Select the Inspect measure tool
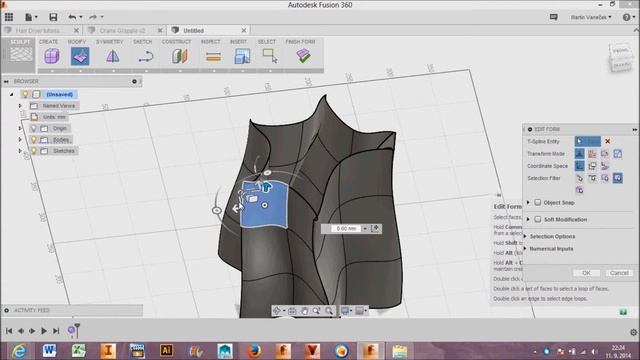640x360 pixels. coord(213,56)
